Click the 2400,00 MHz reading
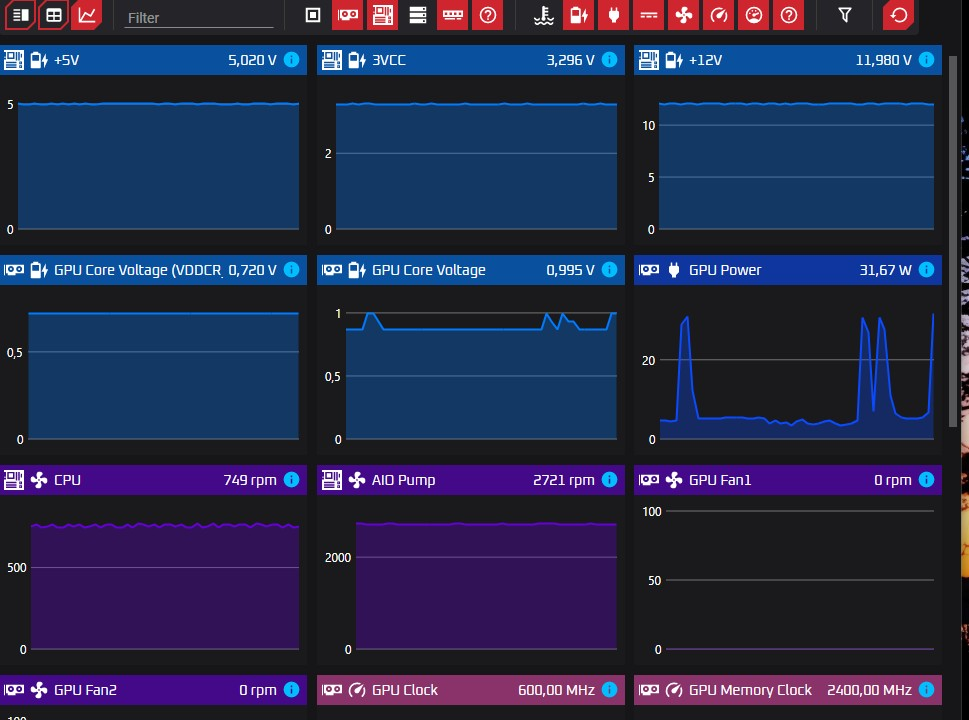Viewport: 969px width, 720px height. click(x=870, y=690)
